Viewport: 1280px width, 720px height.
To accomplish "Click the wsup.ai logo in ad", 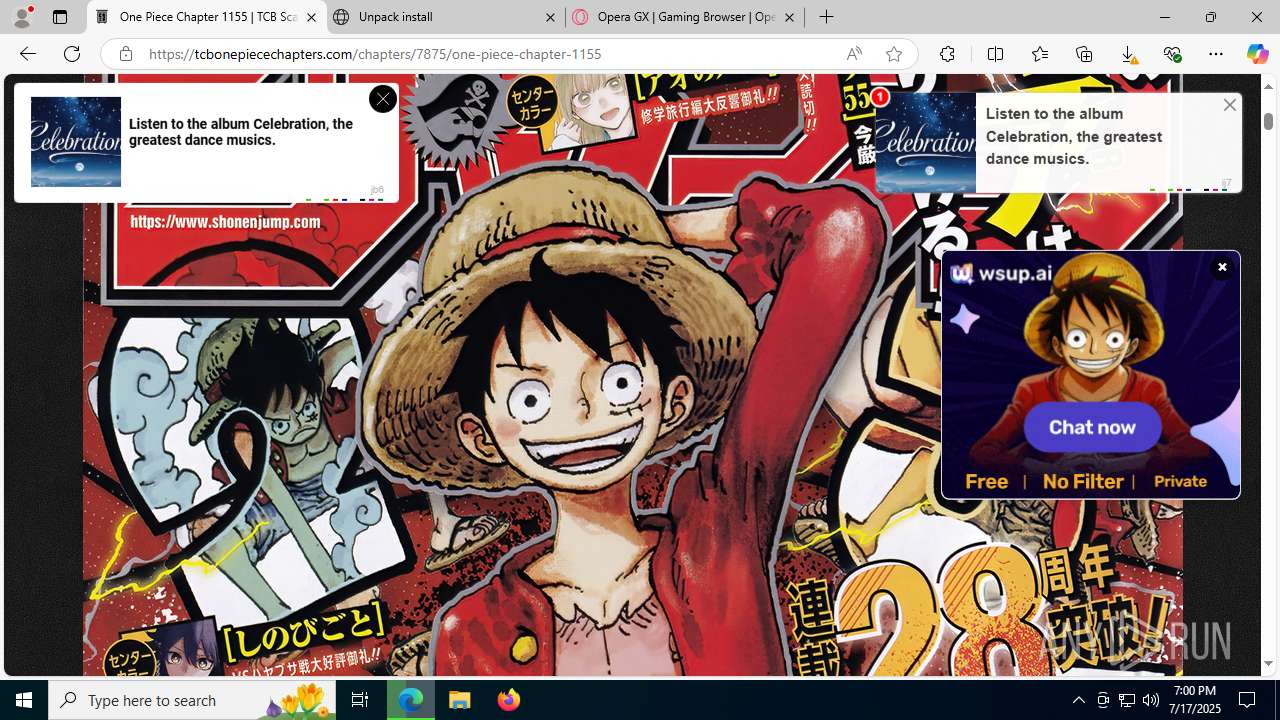I will 1001,273.
